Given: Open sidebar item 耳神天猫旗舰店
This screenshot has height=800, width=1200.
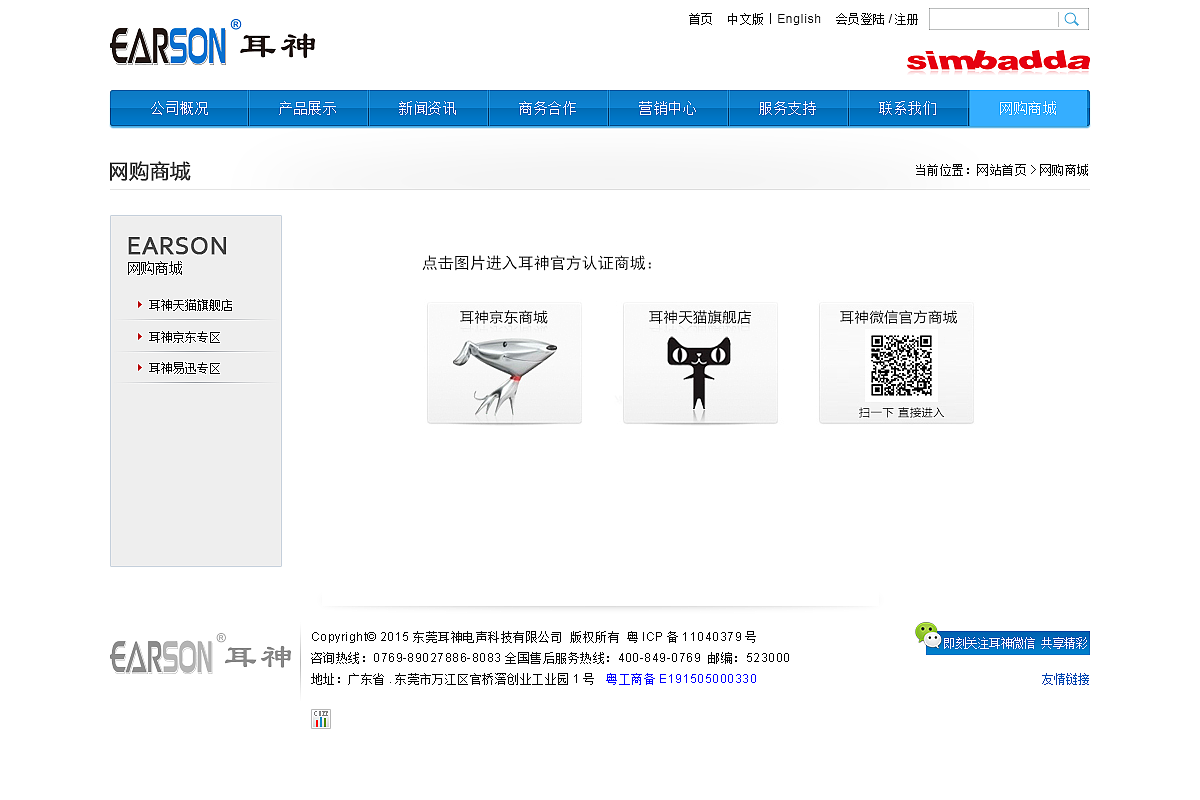Looking at the screenshot, I should pyautogui.click(x=190, y=305).
